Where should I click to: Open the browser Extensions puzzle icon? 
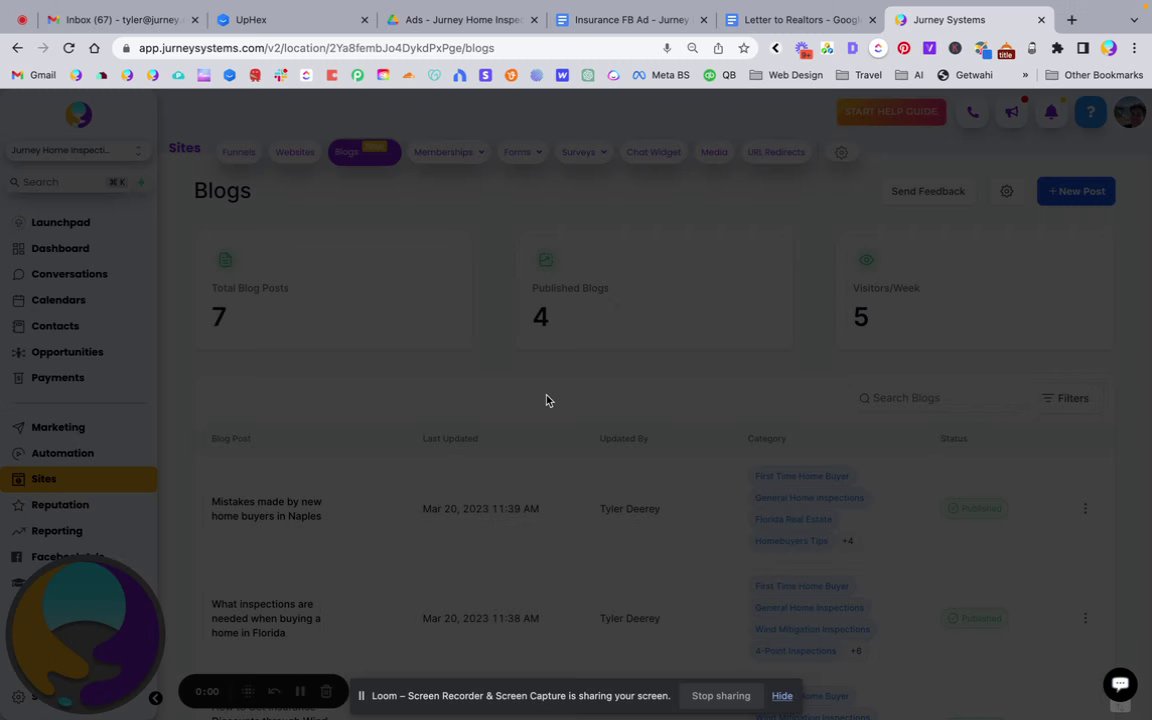coord(1057,48)
